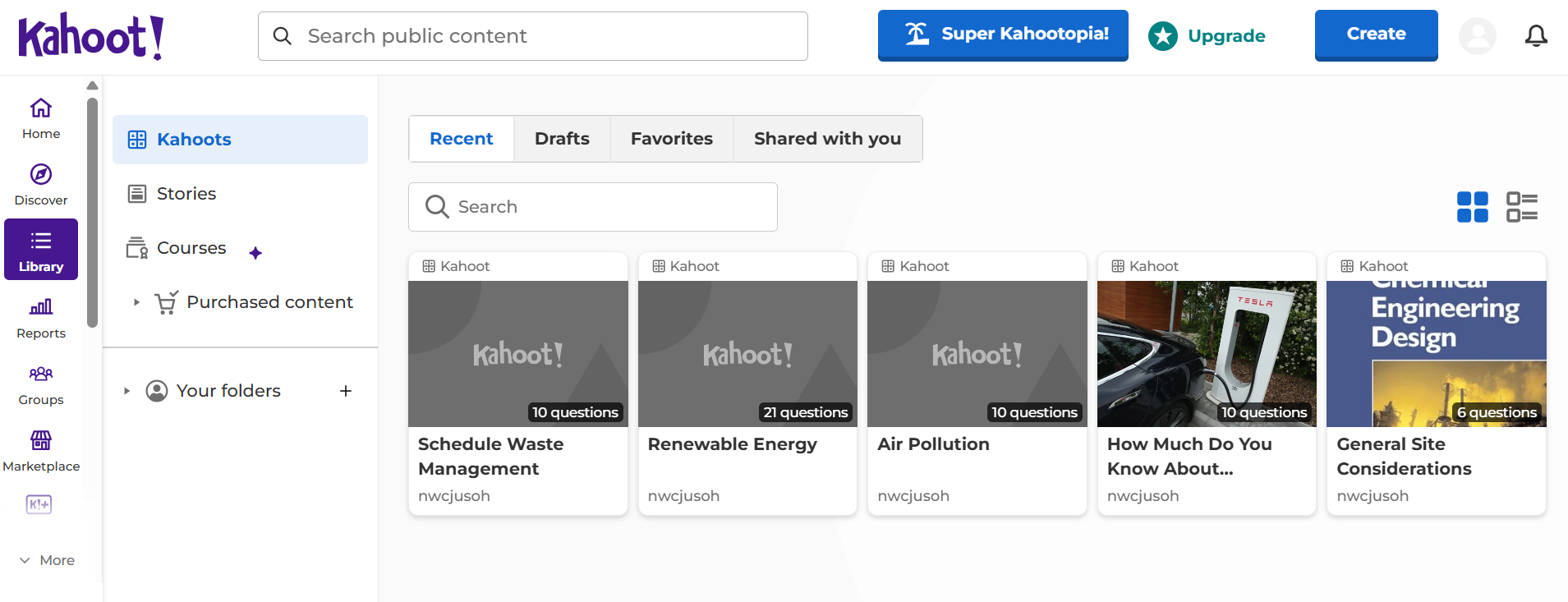Click the Kahoot label icon above Renewable Energy
Viewport: 1568px width, 602px height.
pyautogui.click(x=659, y=266)
